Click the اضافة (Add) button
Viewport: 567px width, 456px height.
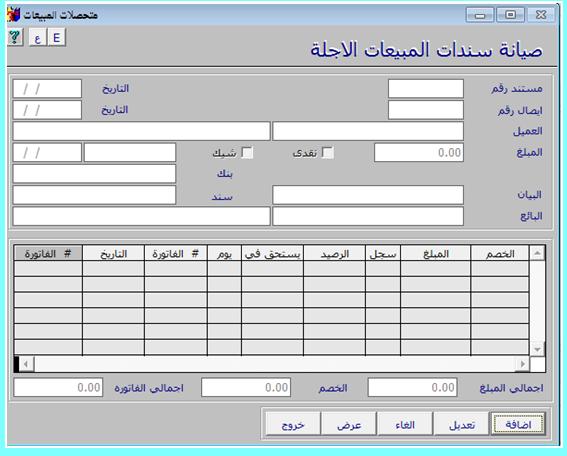(x=519, y=424)
